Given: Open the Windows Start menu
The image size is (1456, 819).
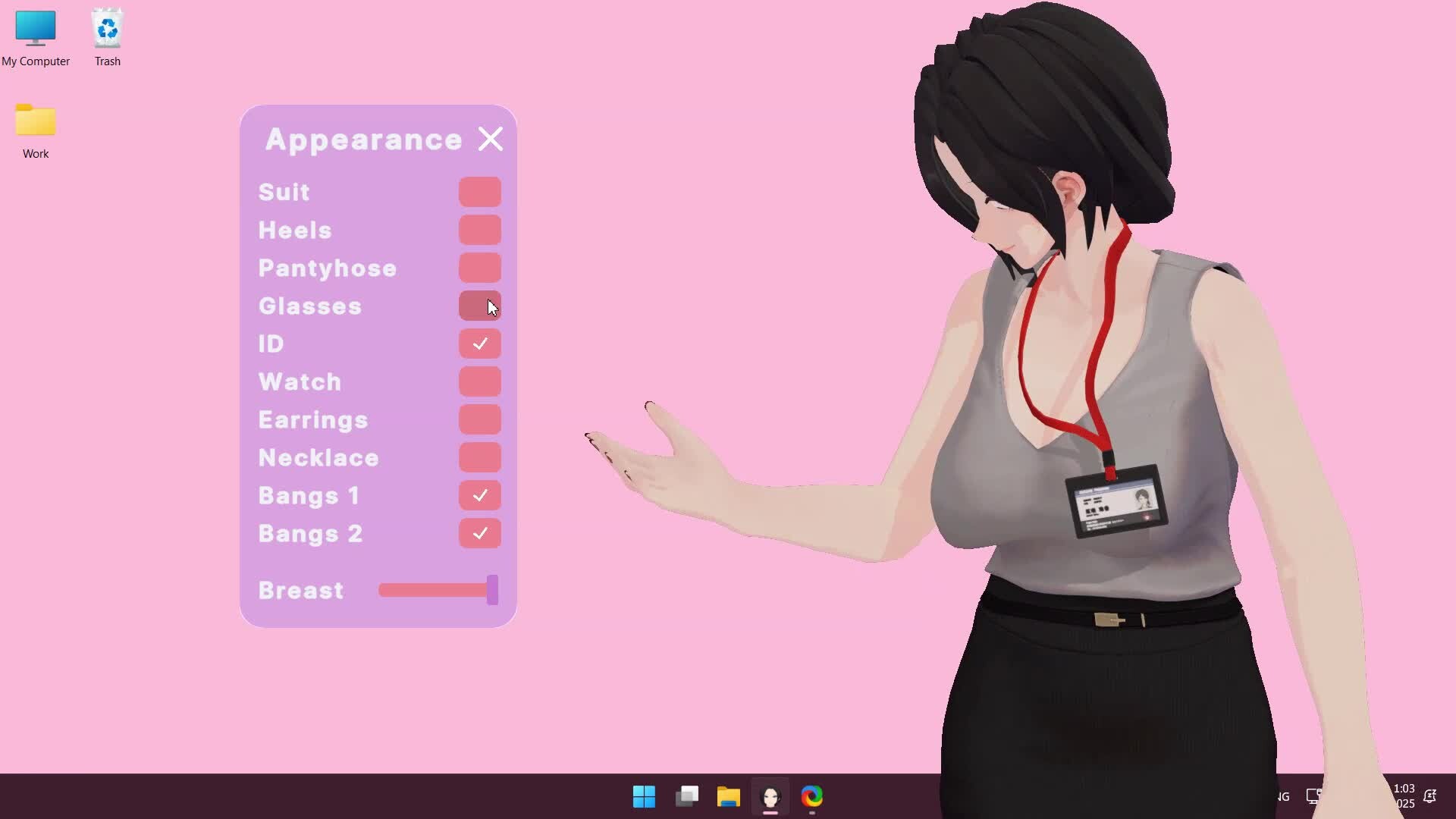Looking at the screenshot, I should tap(644, 796).
